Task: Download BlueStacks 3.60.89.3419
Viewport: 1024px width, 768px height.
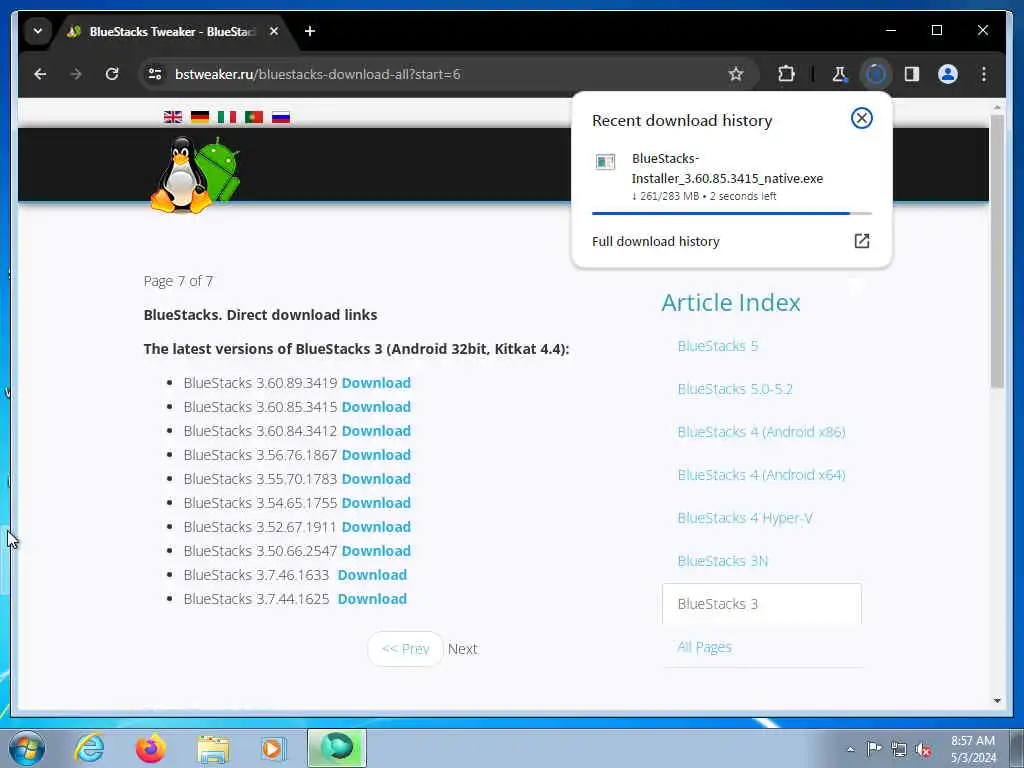Action: (x=376, y=383)
